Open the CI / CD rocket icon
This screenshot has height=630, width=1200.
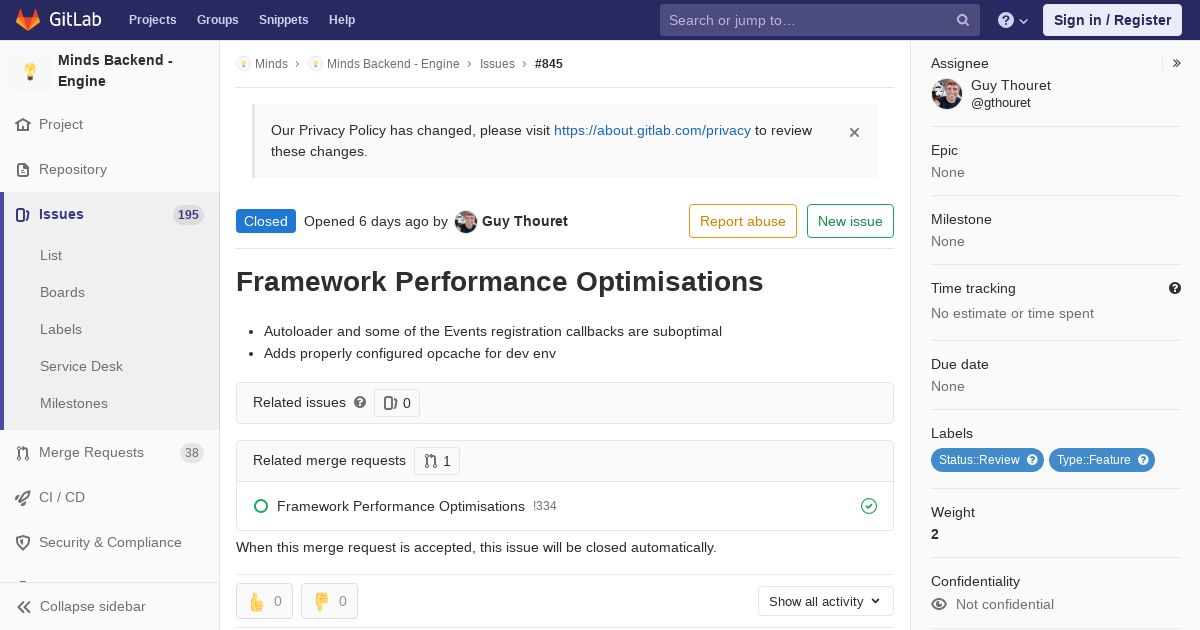23,497
